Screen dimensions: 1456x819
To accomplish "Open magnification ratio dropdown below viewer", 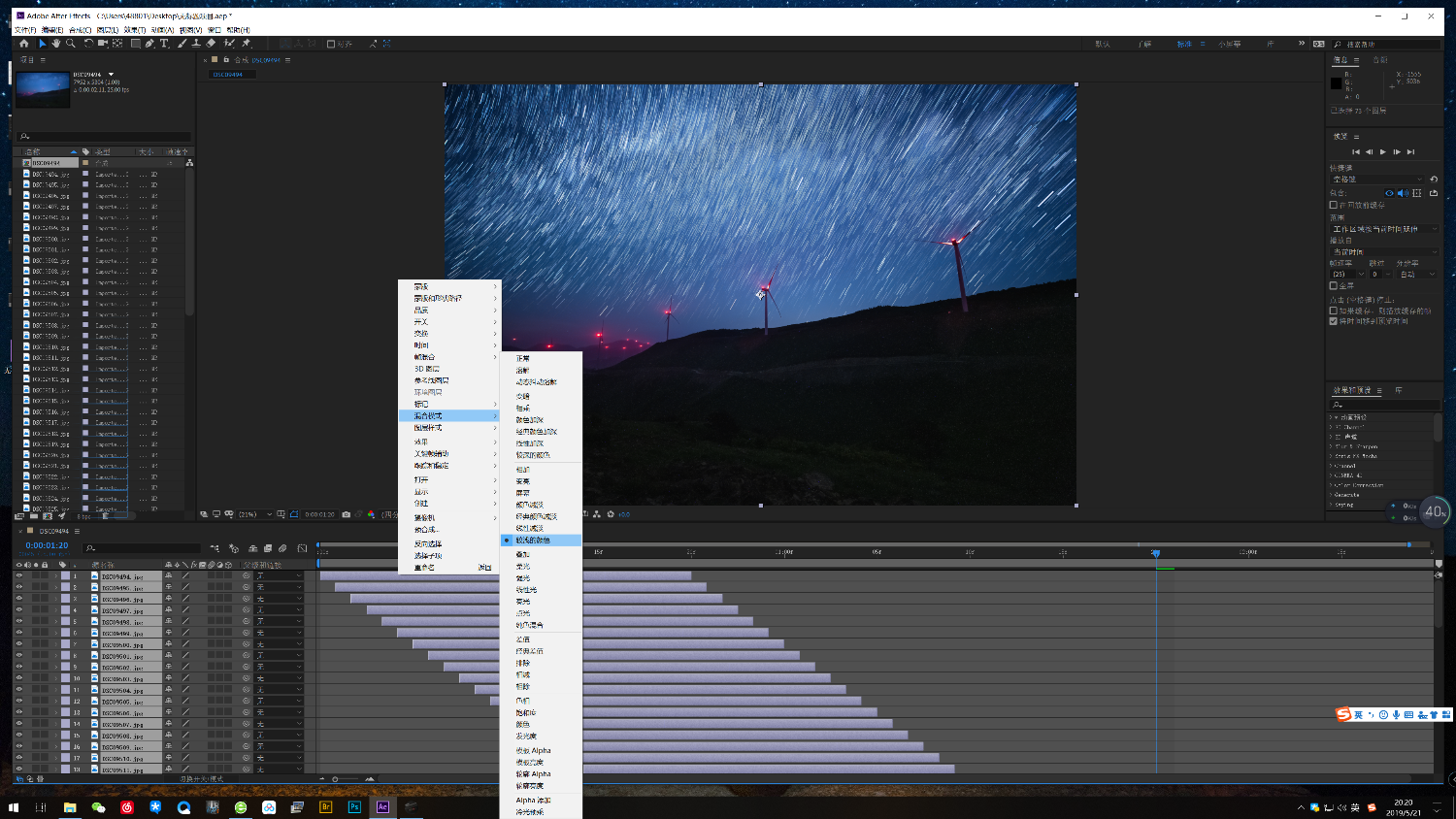I will click(255, 514).
